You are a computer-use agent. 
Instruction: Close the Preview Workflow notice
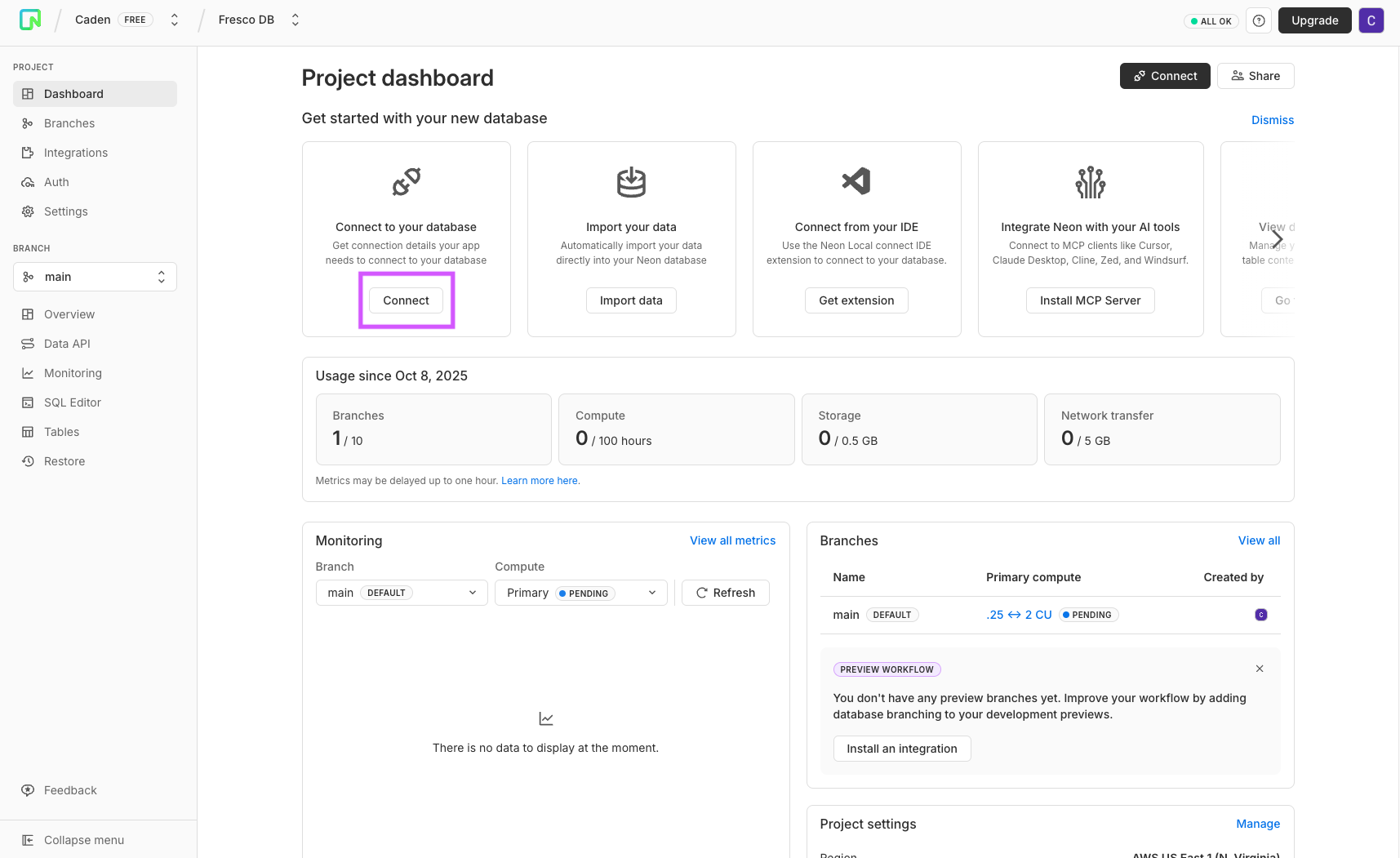coord(1260,669)
